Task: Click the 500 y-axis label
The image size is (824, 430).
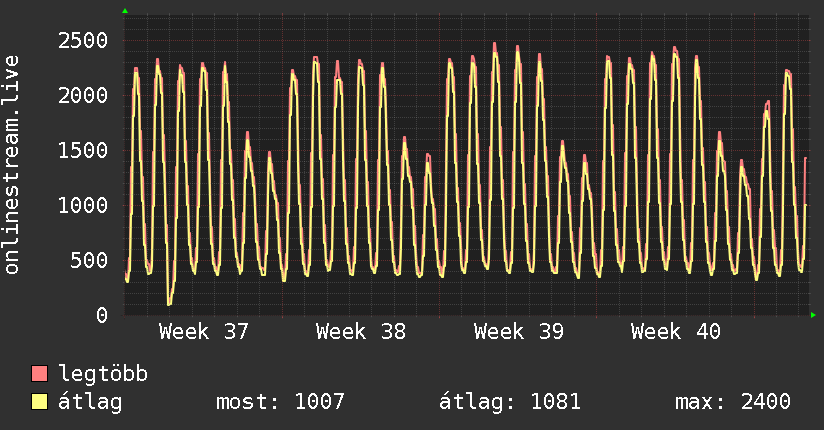Action: point(89,260)
